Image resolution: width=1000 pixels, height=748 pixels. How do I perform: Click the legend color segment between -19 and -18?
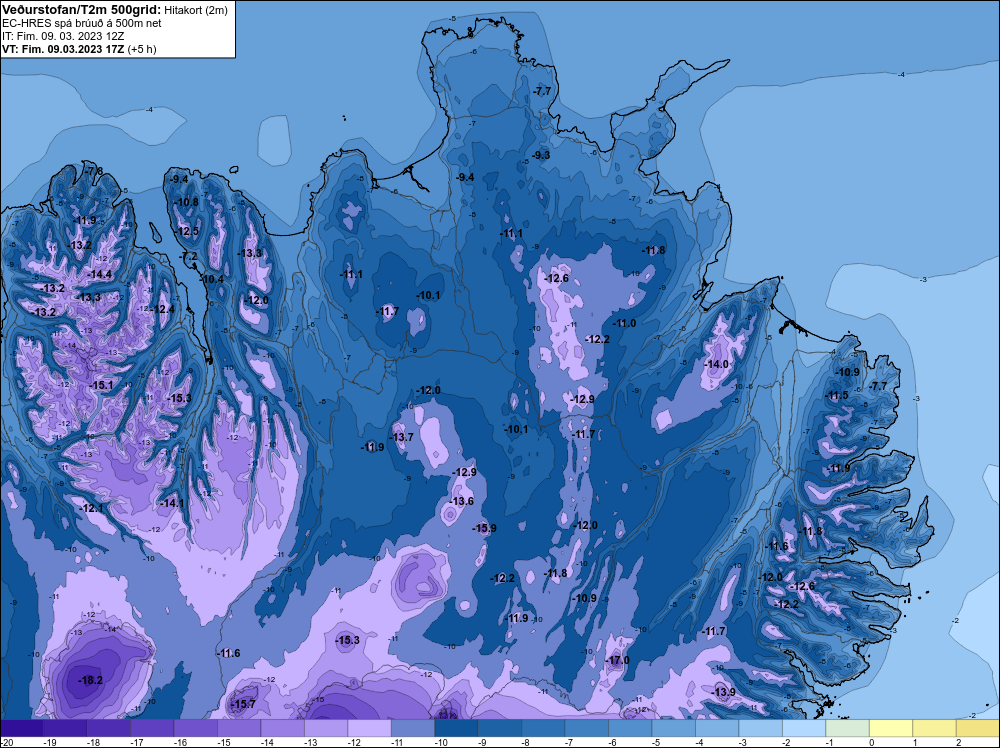[x=66, y=728]
